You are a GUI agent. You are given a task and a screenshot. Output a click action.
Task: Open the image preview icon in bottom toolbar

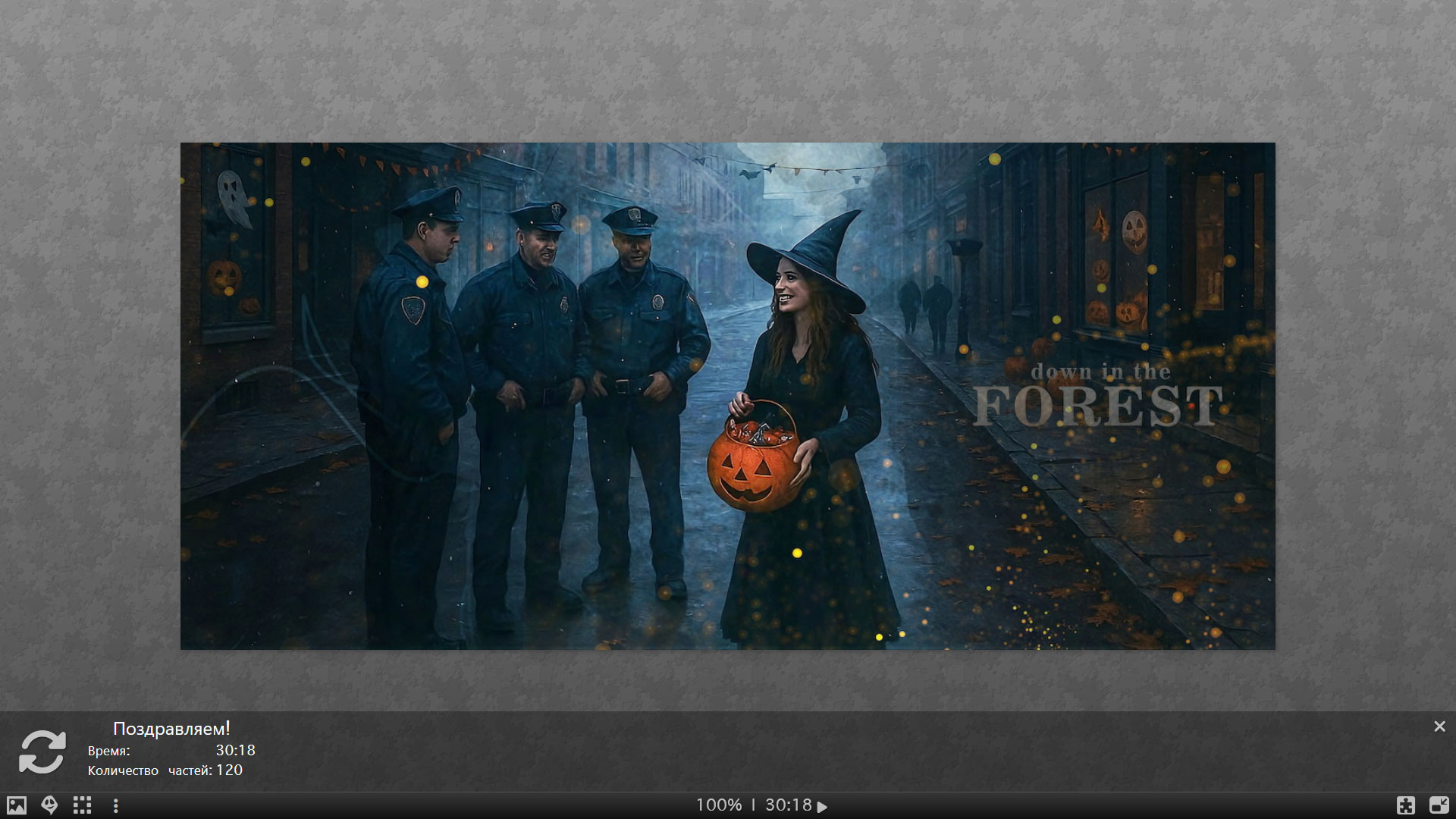click(x=17, y=805)
